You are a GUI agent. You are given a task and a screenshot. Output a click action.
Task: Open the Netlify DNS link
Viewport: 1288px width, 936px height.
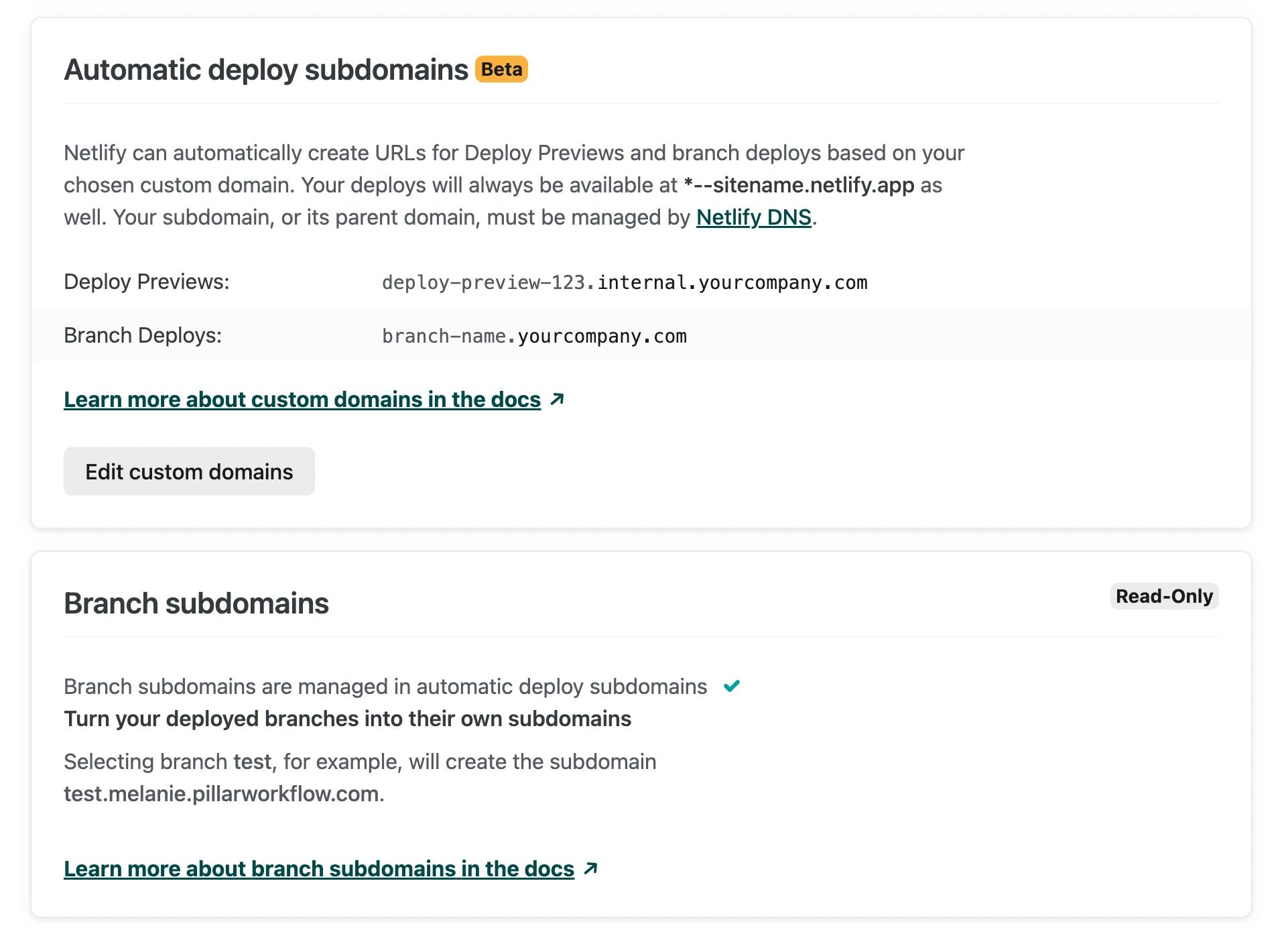(753, 217)
